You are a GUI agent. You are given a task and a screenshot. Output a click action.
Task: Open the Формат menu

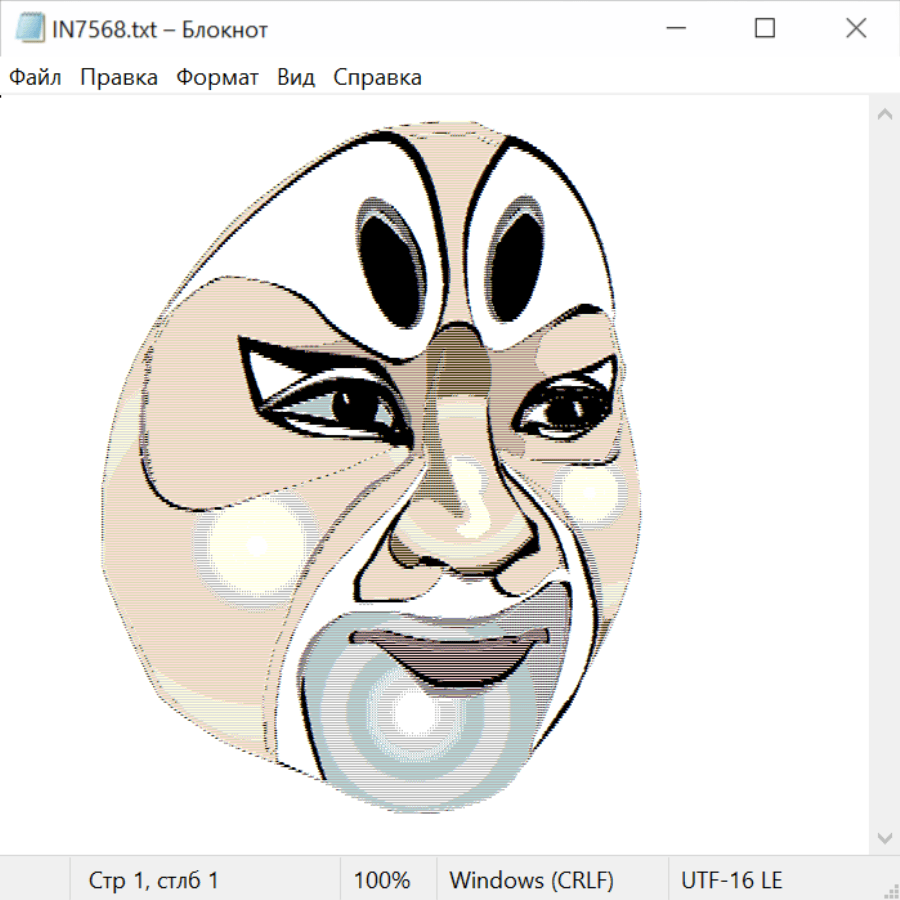click(217, 77)
